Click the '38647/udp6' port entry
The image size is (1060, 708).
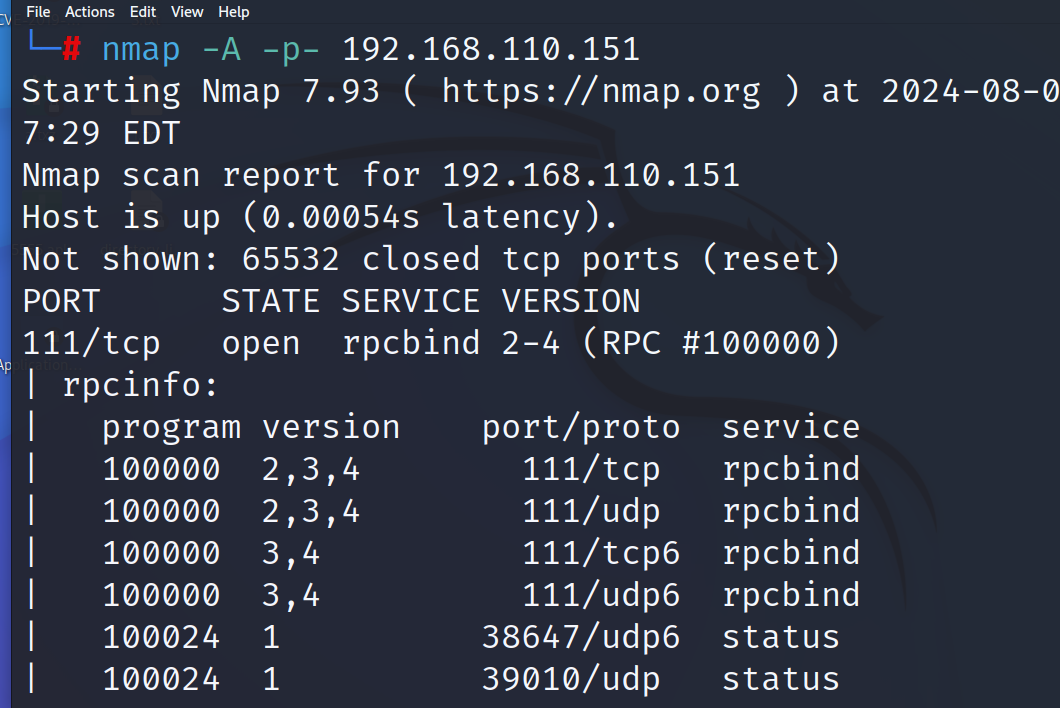coord(581,638)
